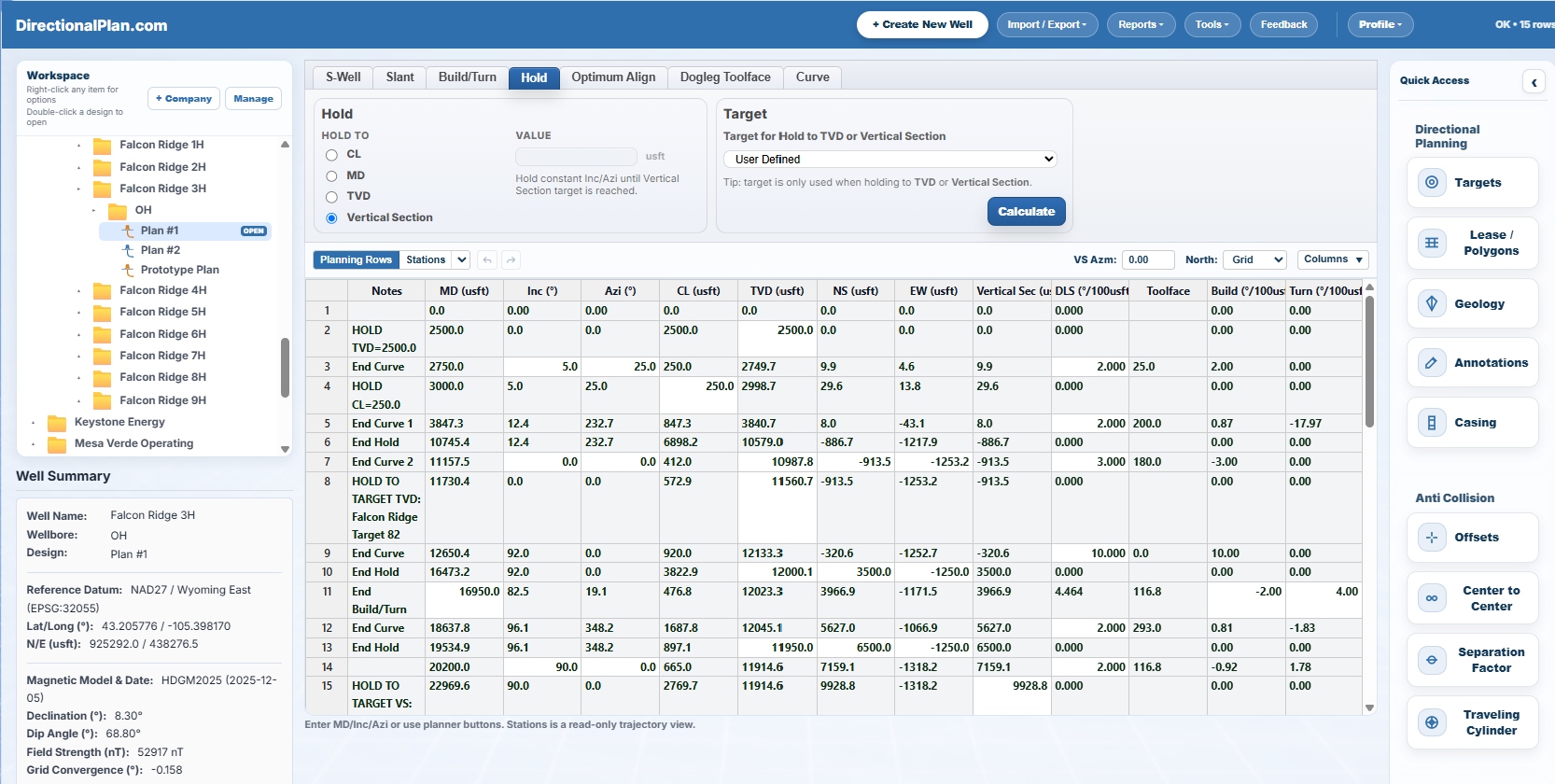The width and height of the screenshot is (1555, 784).
Task: Click the redo arrow above the planning table
Action: pyautogui.click(x=511, y=260)
